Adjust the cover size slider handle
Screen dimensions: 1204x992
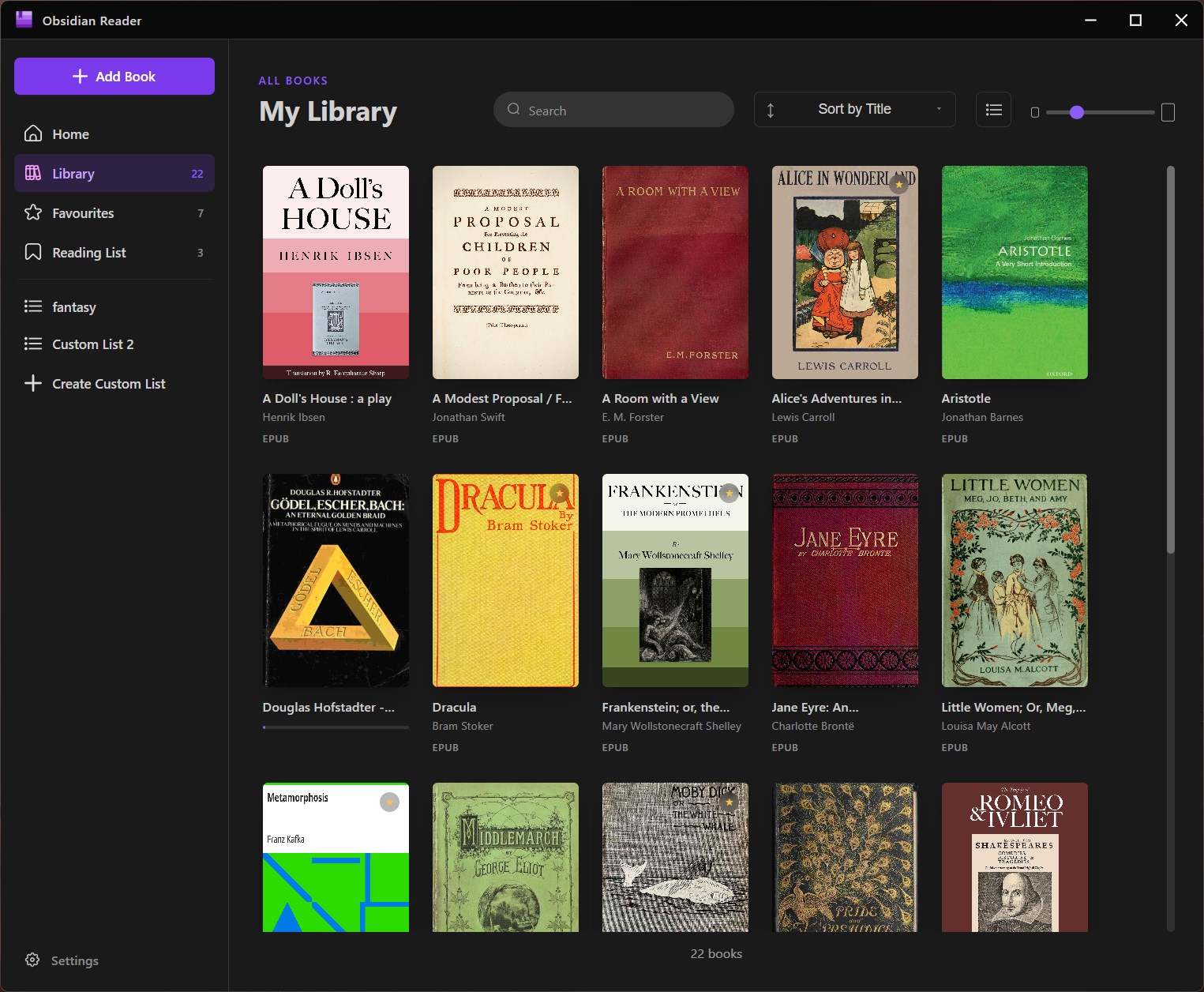(x=1077, y=112)
